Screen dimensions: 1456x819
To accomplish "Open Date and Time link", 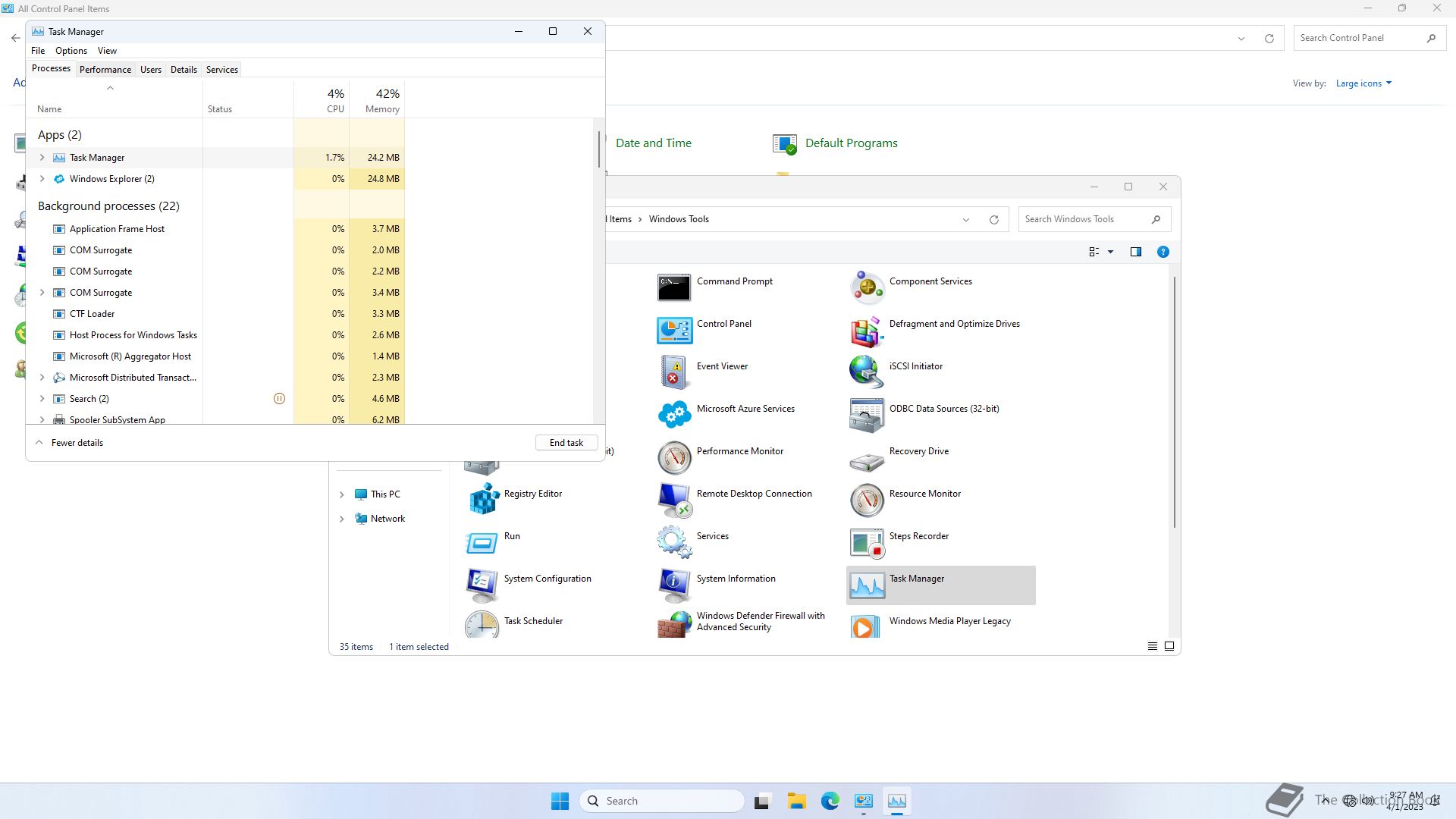I will 654,143.
